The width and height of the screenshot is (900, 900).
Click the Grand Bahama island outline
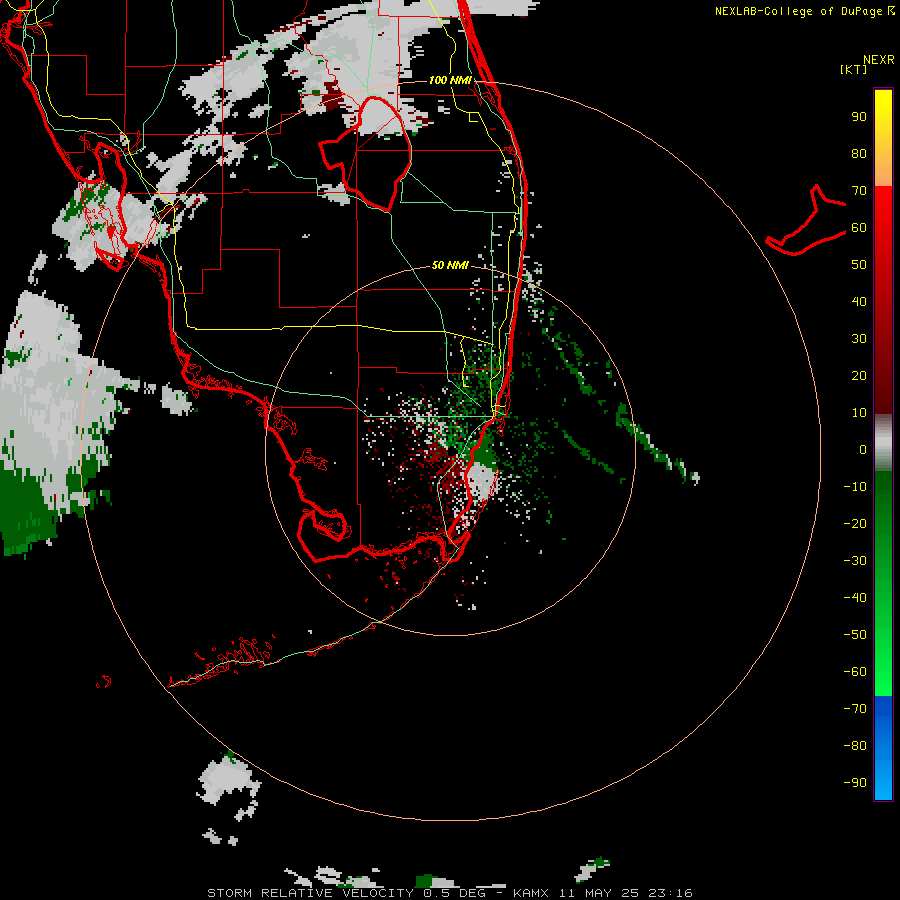(806, 220)
